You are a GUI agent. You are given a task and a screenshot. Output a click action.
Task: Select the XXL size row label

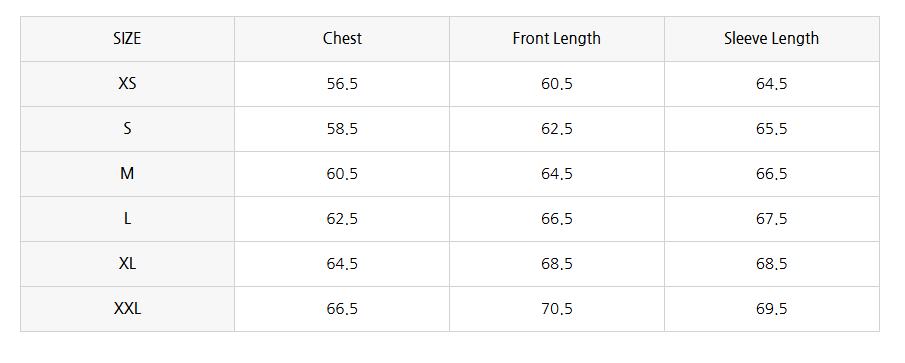click(x=127, y=309)
